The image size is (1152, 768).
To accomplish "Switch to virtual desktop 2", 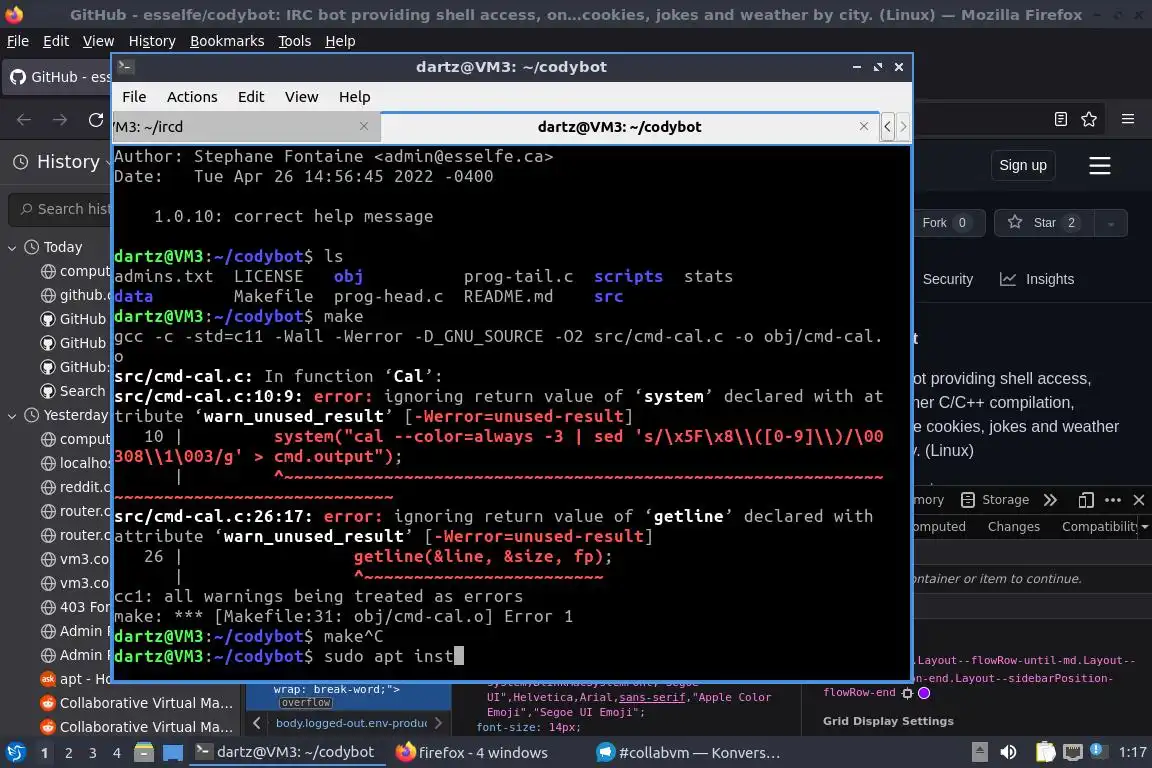I will point(68,753).
